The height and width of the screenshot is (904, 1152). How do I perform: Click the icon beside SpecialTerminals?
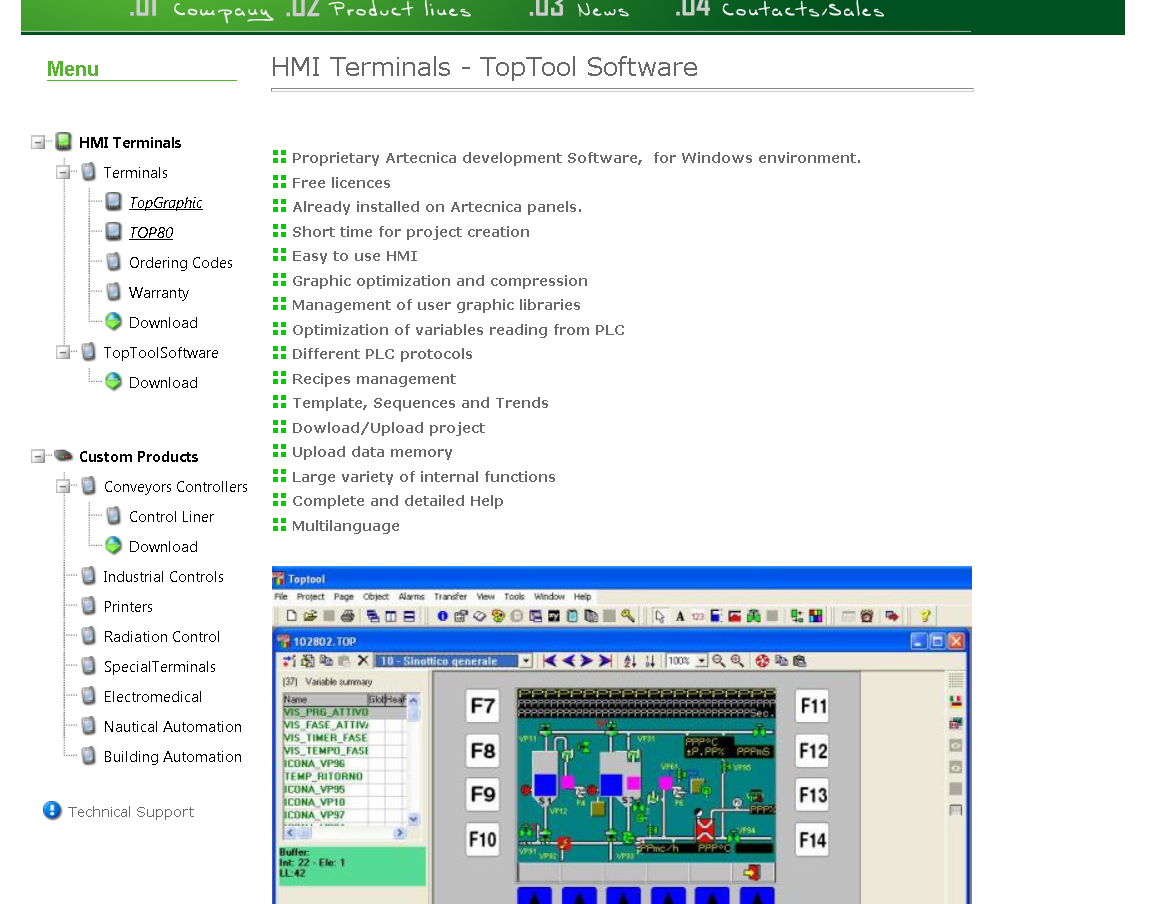[89, 666]
